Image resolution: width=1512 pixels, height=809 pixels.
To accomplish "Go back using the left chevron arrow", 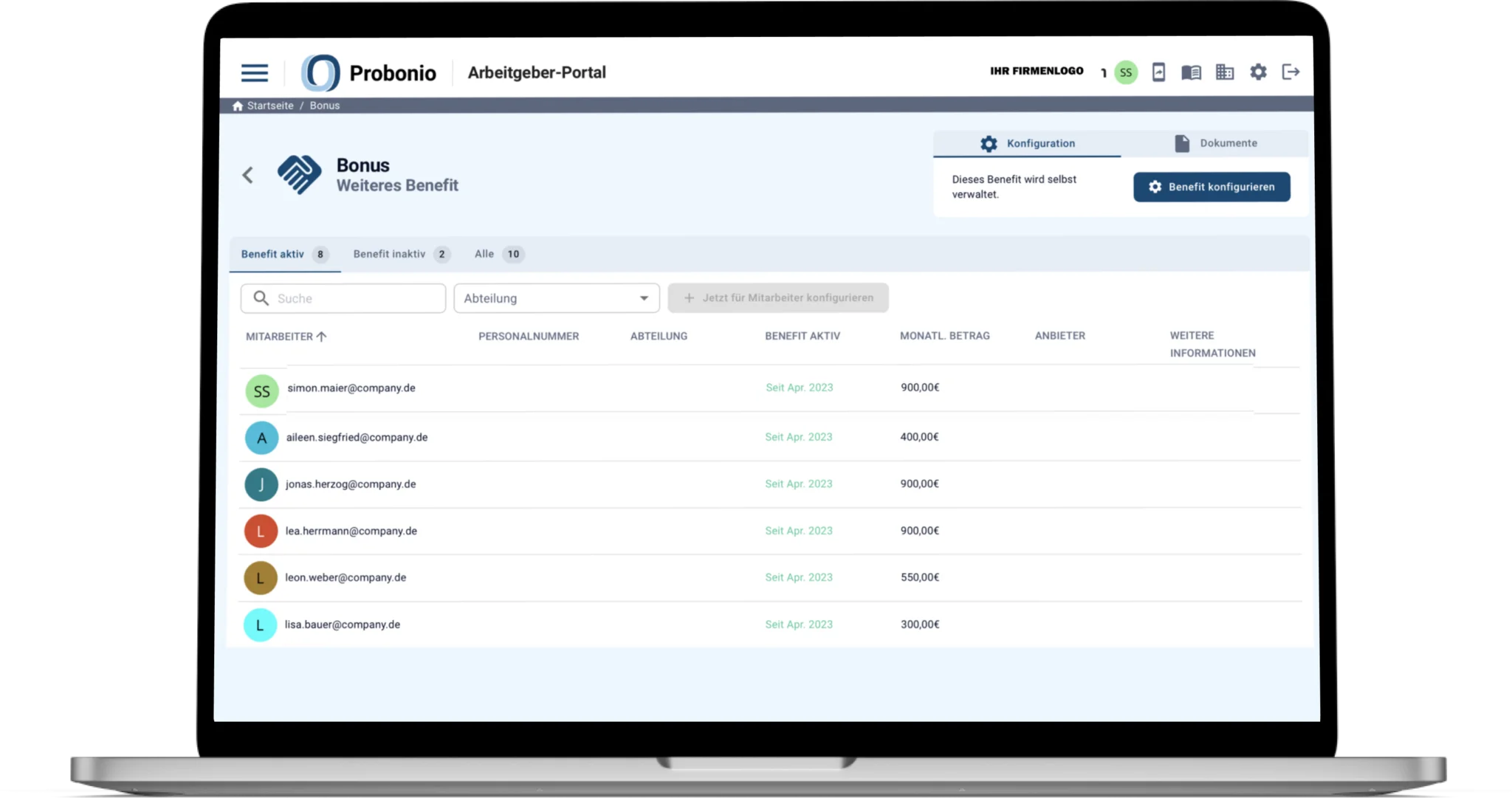I will tap(248, 175).
